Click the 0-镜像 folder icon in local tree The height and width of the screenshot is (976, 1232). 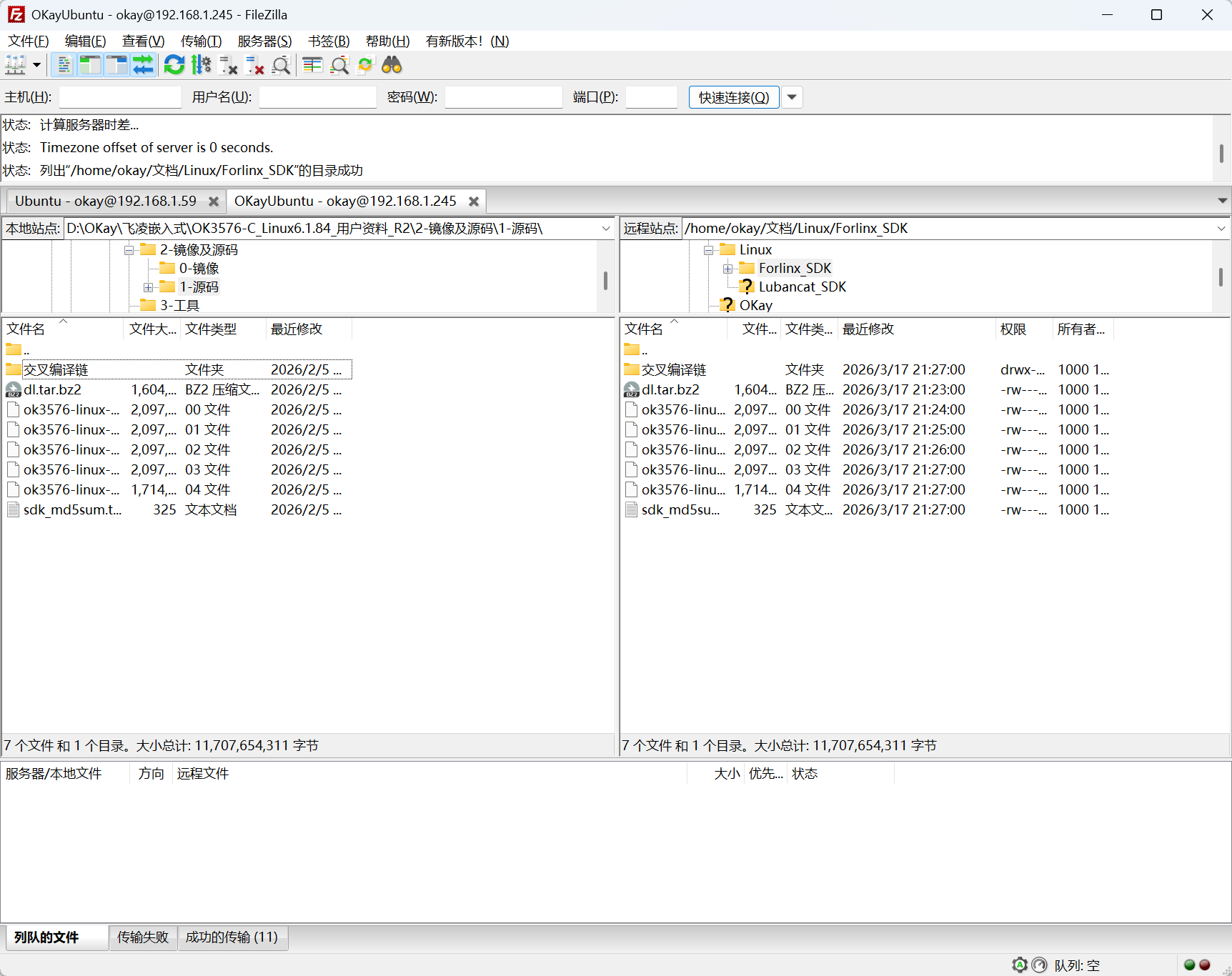coord(167,269)
